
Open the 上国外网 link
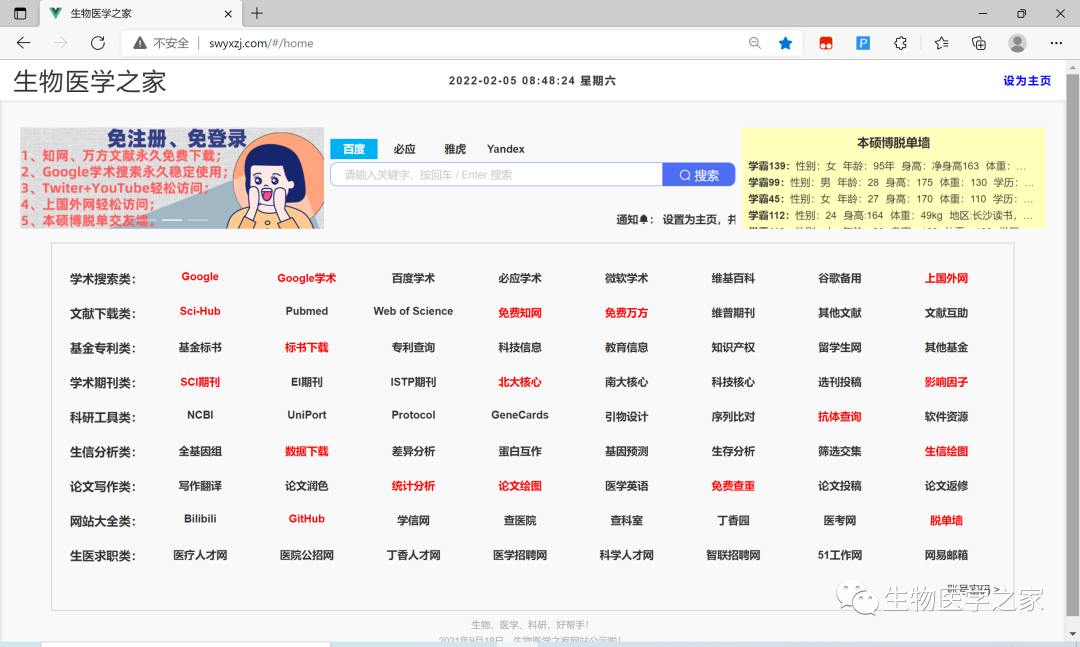coord(946,278)
